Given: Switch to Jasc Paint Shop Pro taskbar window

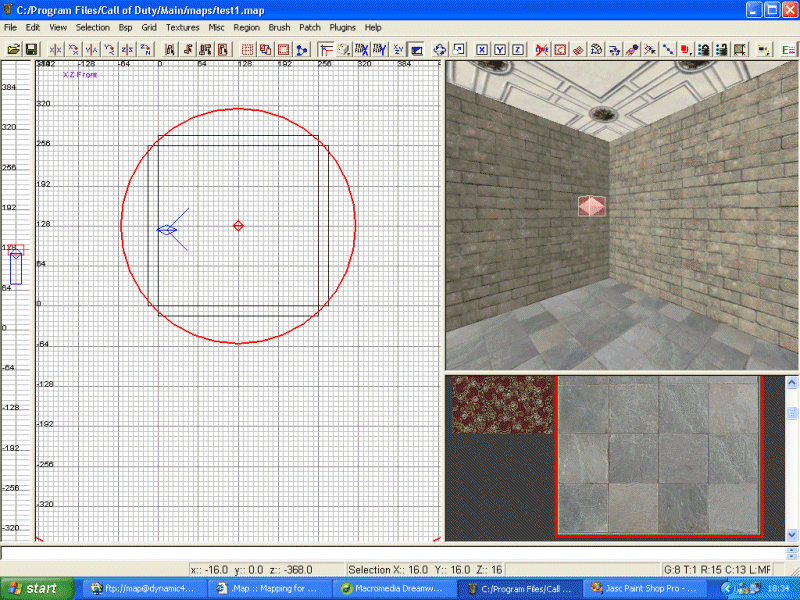Looking at the screenshot, I should point(644,588).
